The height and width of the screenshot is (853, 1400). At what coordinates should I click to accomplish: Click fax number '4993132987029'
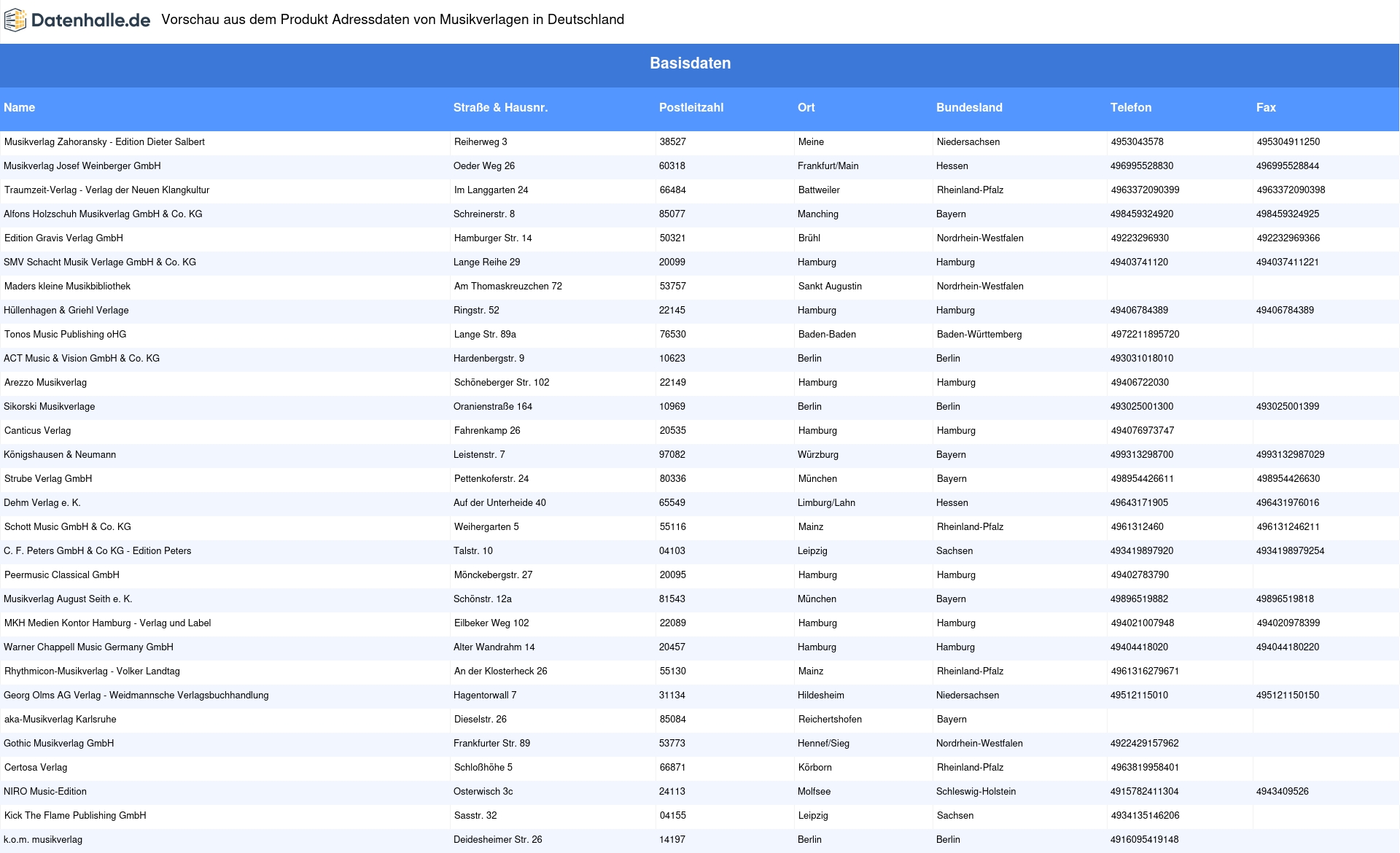(x=1291, y=455)
